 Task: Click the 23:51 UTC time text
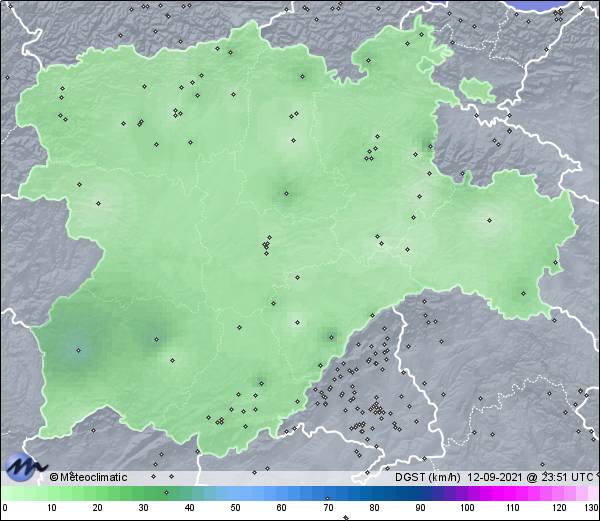click(x=566, y=477)
